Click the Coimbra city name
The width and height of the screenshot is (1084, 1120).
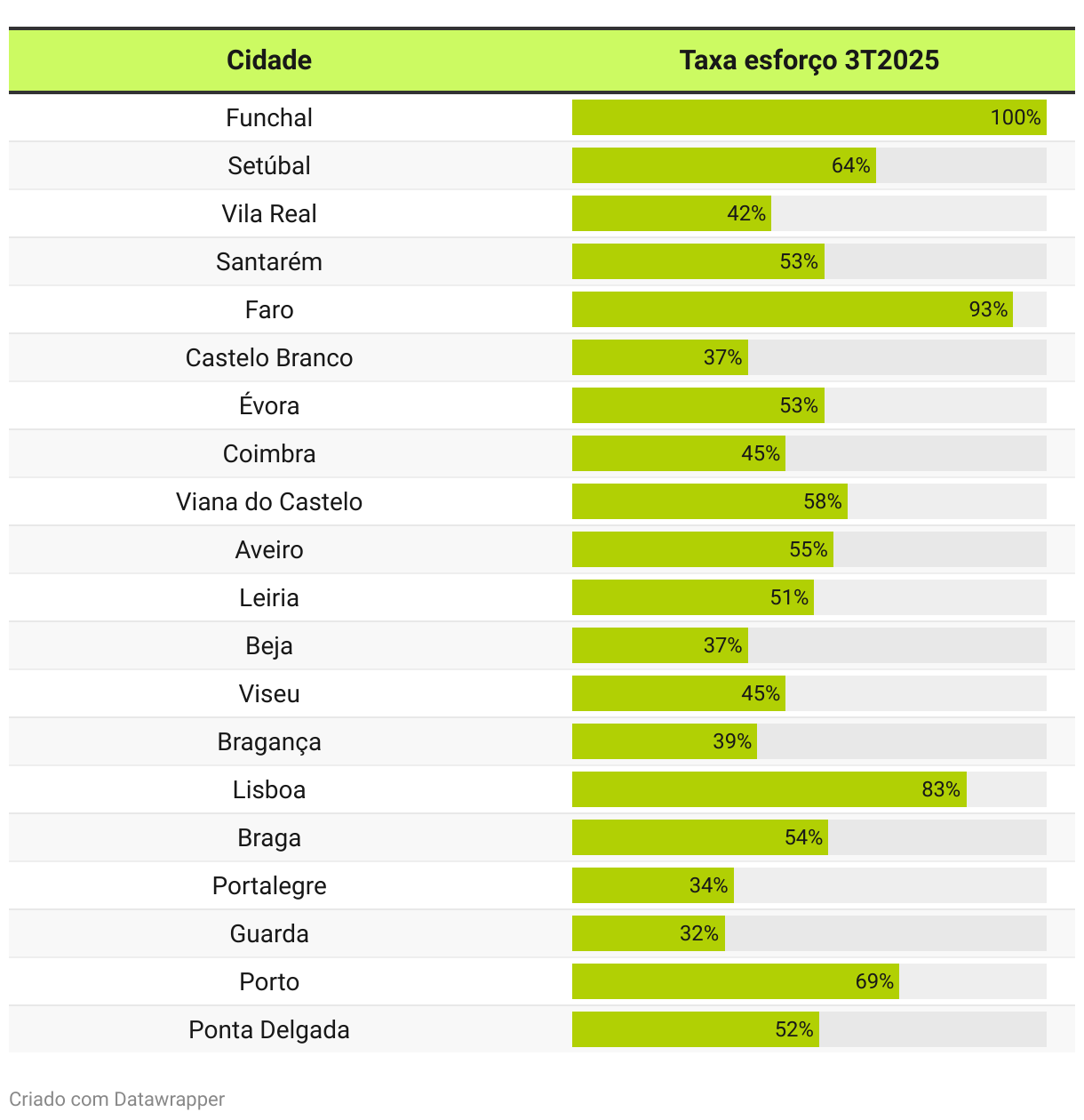[x=269, y=453]
